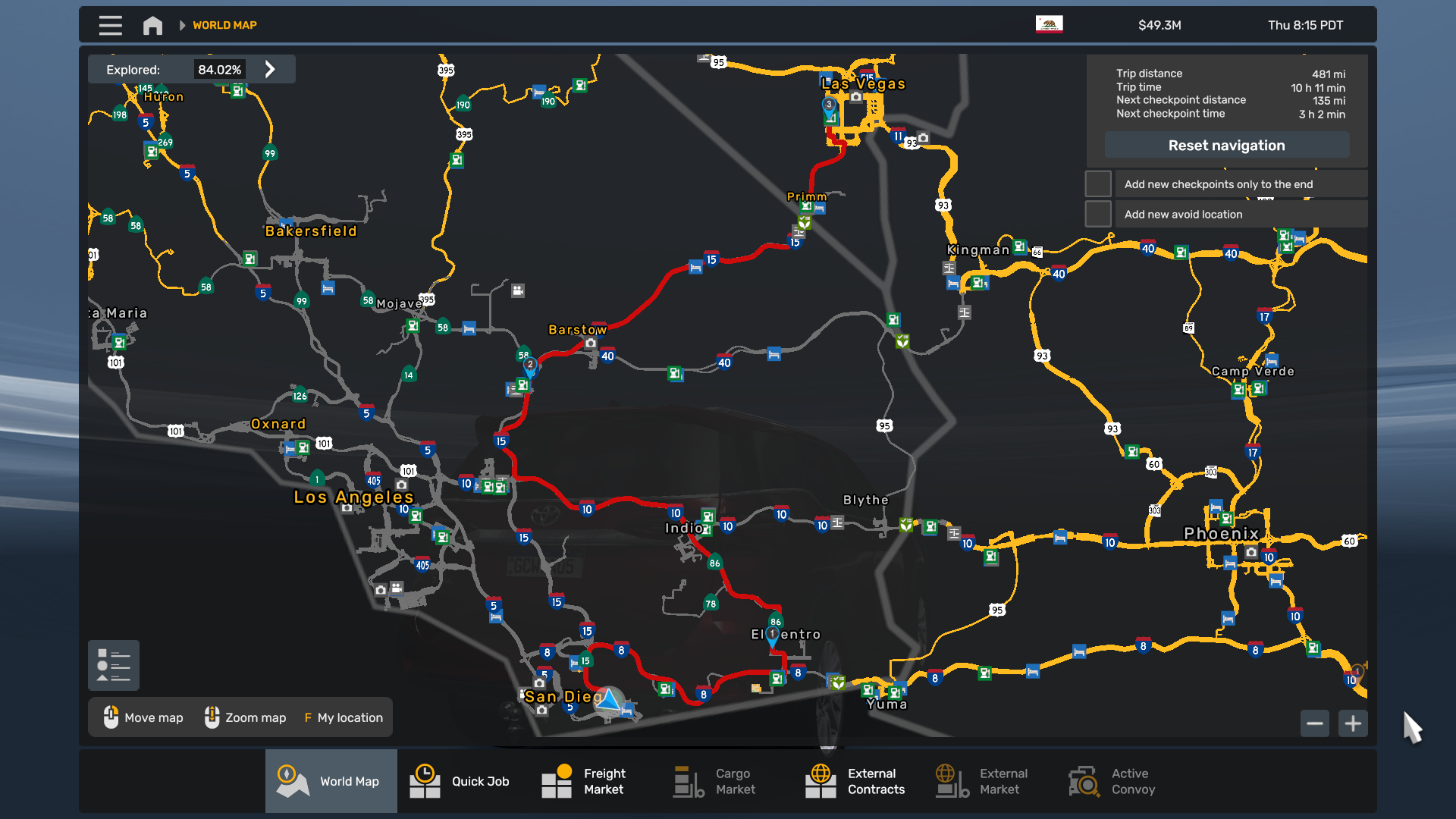
Task: Click the Reset navigation button
Action: 1226,145
